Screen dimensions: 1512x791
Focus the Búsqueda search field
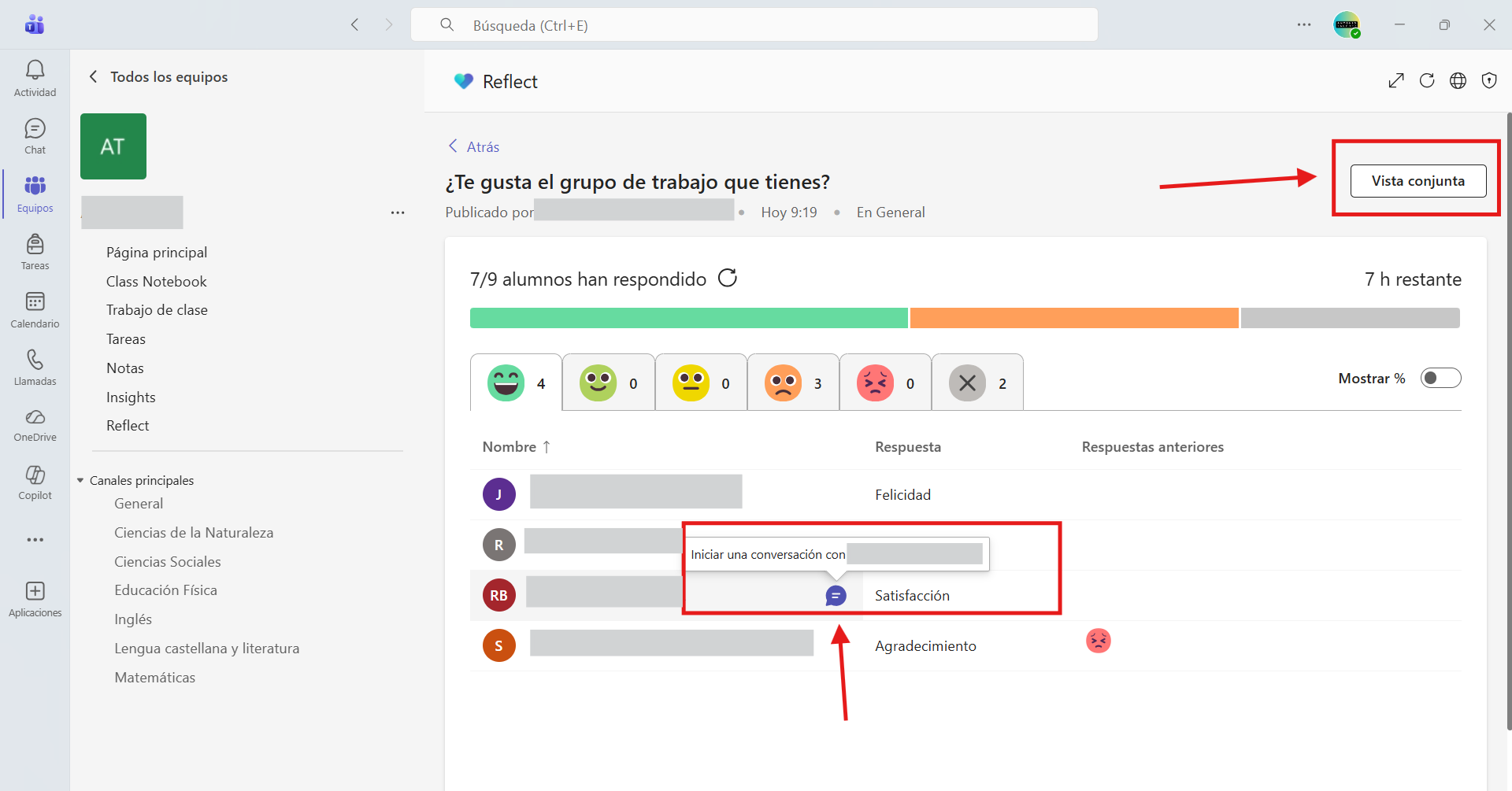754,25
